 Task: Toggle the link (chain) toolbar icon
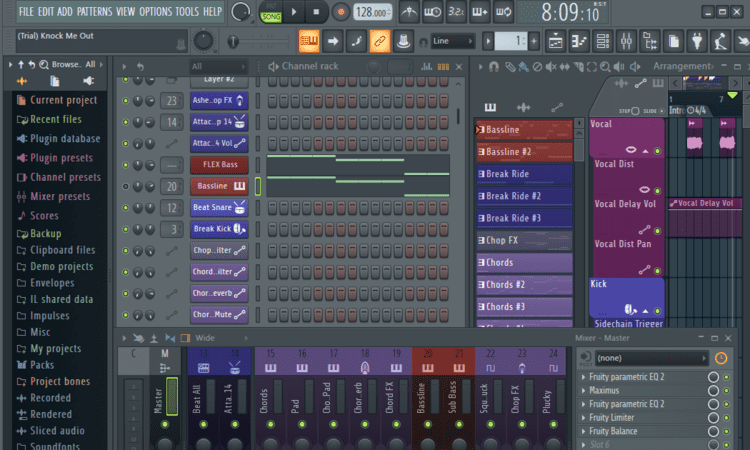tap(379, 41)
